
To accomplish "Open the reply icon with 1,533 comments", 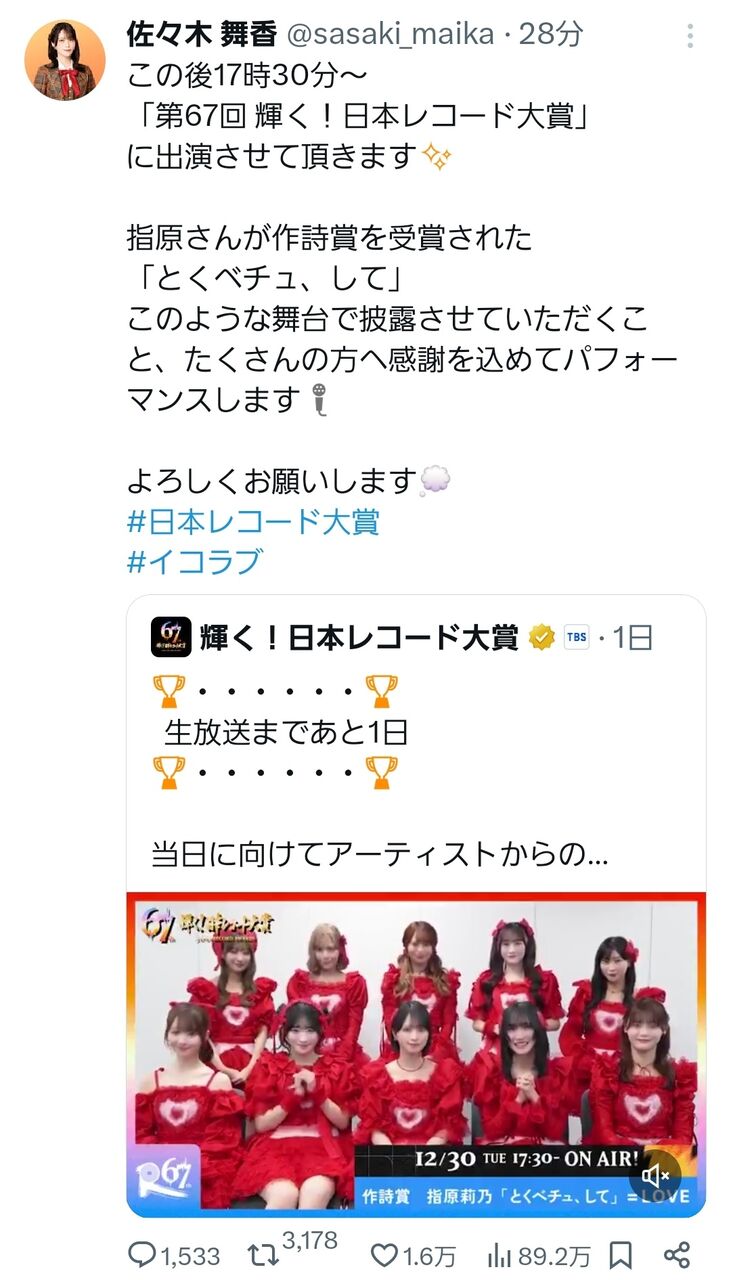I will [145, 1254].
